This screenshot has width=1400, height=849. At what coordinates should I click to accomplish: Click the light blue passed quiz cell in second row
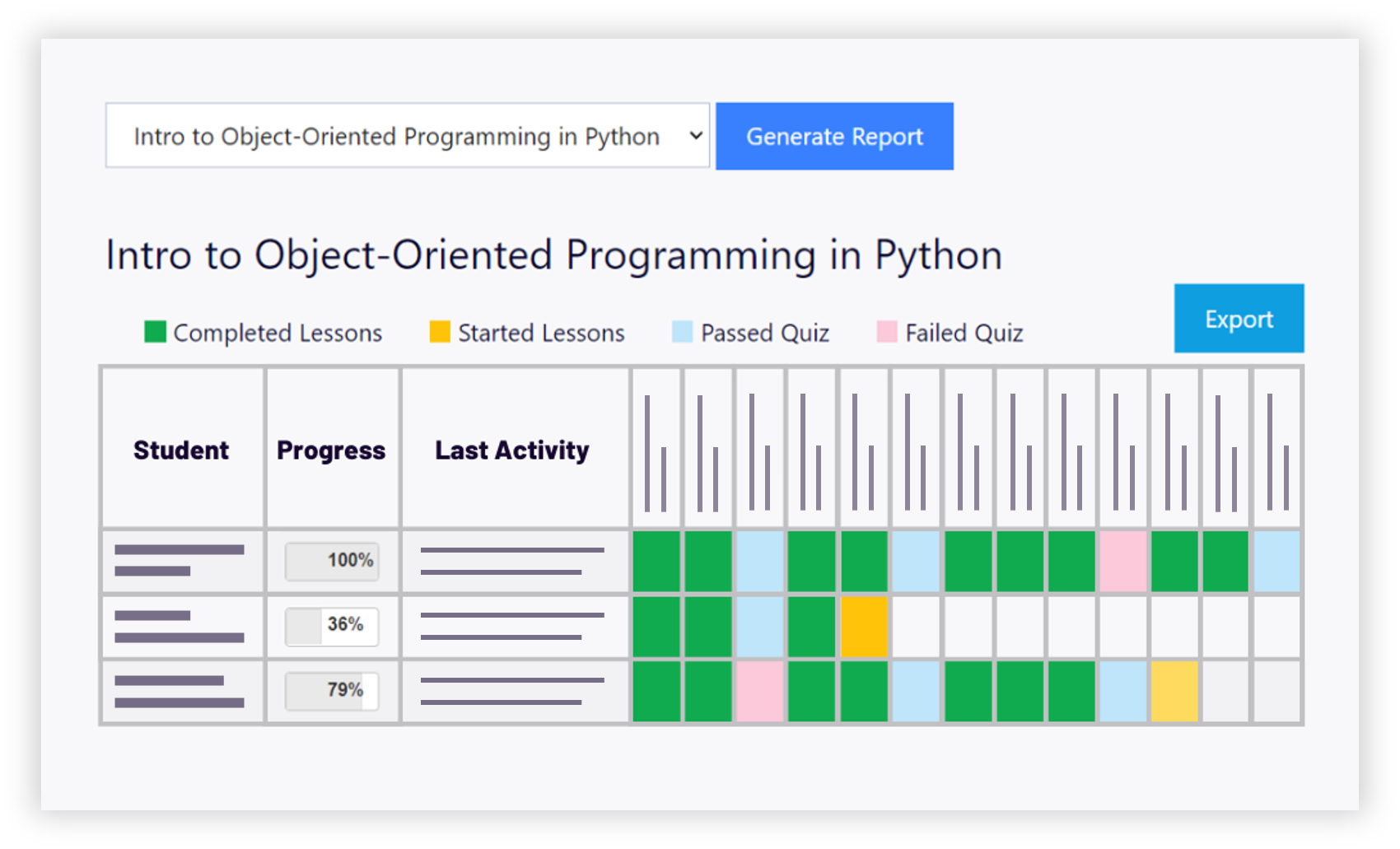point(759,627)
